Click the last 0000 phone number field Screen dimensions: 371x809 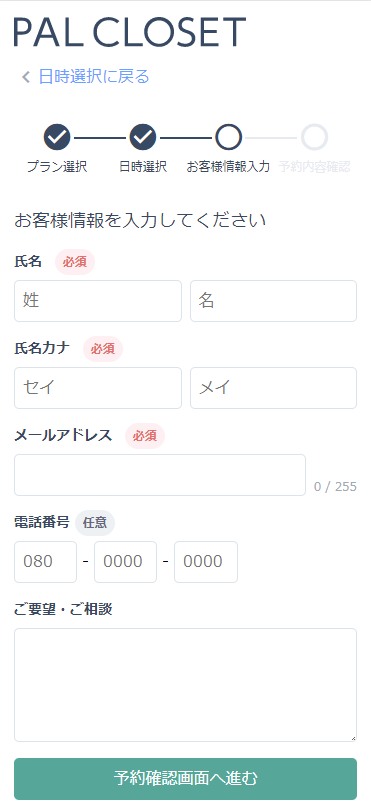coord(206,562)
